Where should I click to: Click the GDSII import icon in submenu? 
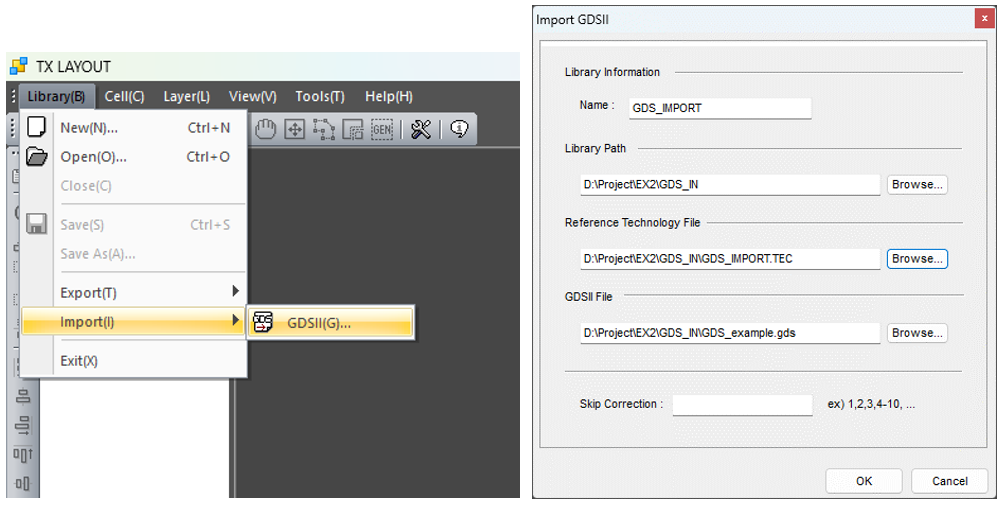(x=264, y=322)
